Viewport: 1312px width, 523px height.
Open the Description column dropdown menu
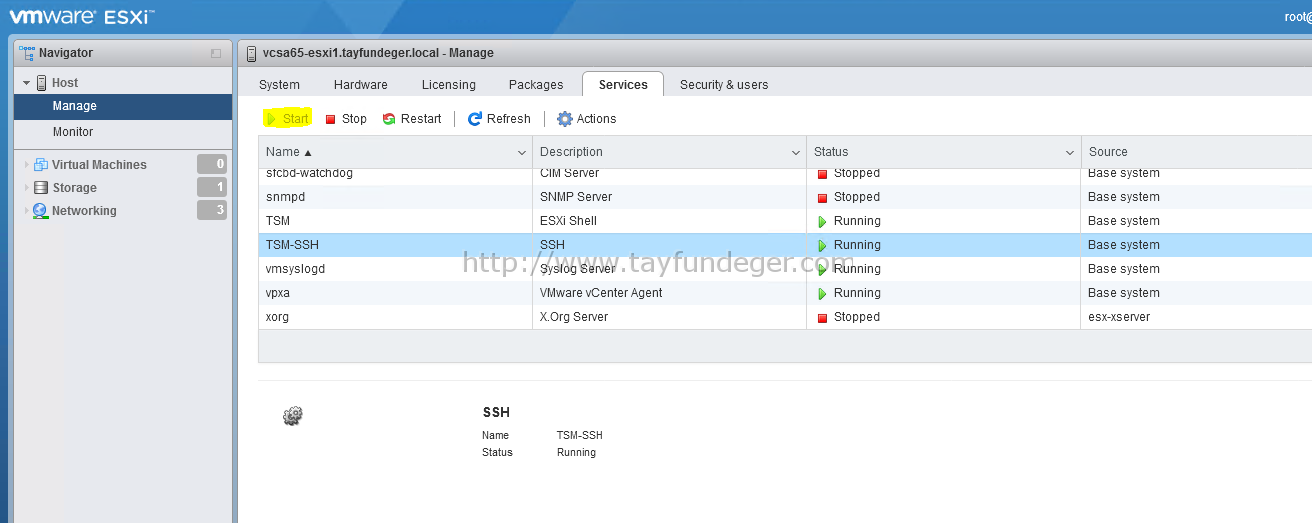coord(796,153)
